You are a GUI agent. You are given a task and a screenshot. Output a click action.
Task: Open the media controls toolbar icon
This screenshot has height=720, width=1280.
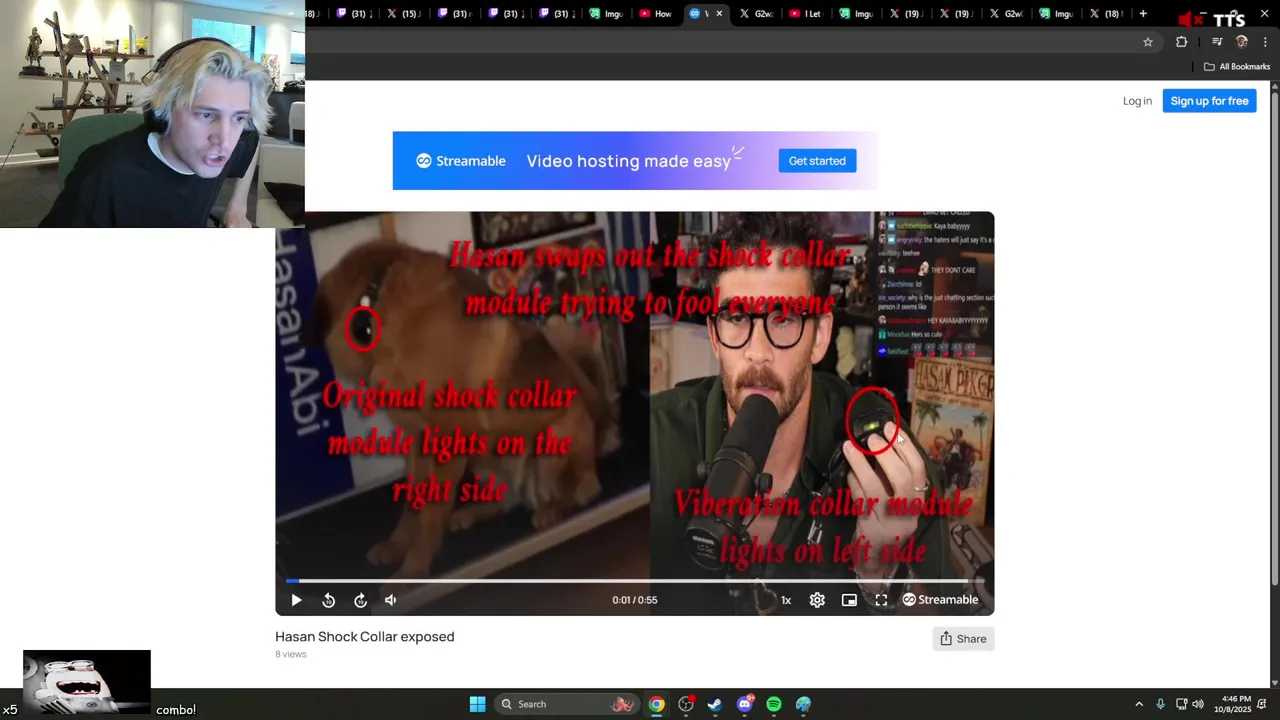(1217, 42)
